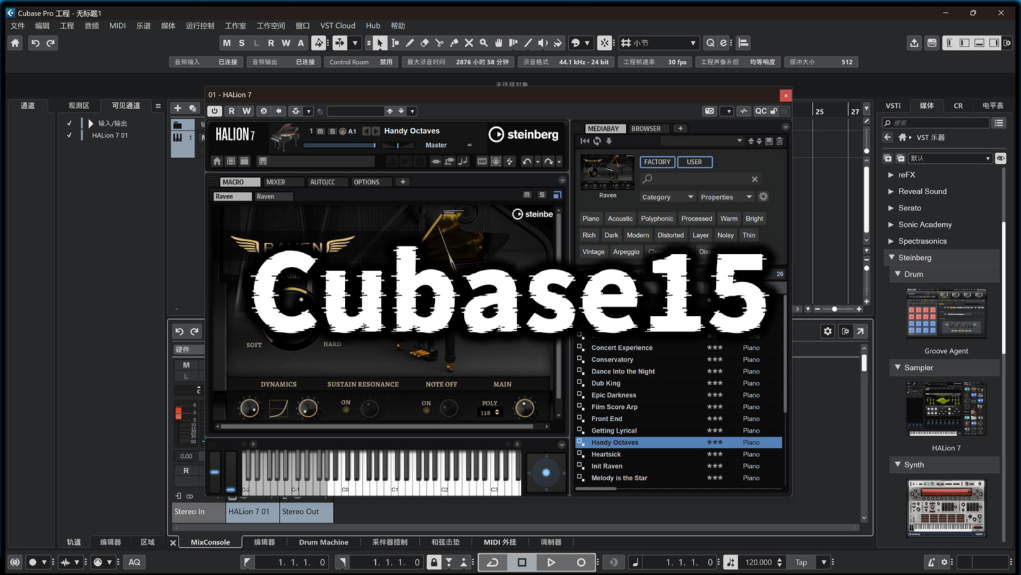Toggle plugin Write automation W
1021x575 pixels.
click(x=246, y=111)
